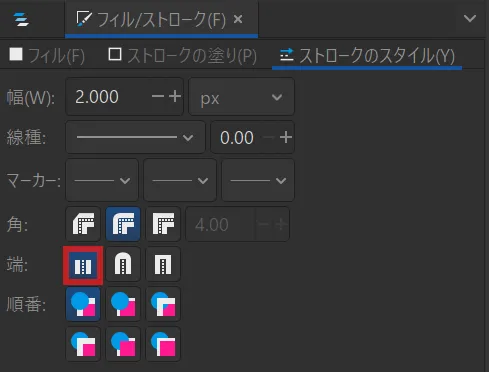The width and height of the screenshot is (489, 372).
Task: Increase stroke width with the plus button
Action: 175,97
